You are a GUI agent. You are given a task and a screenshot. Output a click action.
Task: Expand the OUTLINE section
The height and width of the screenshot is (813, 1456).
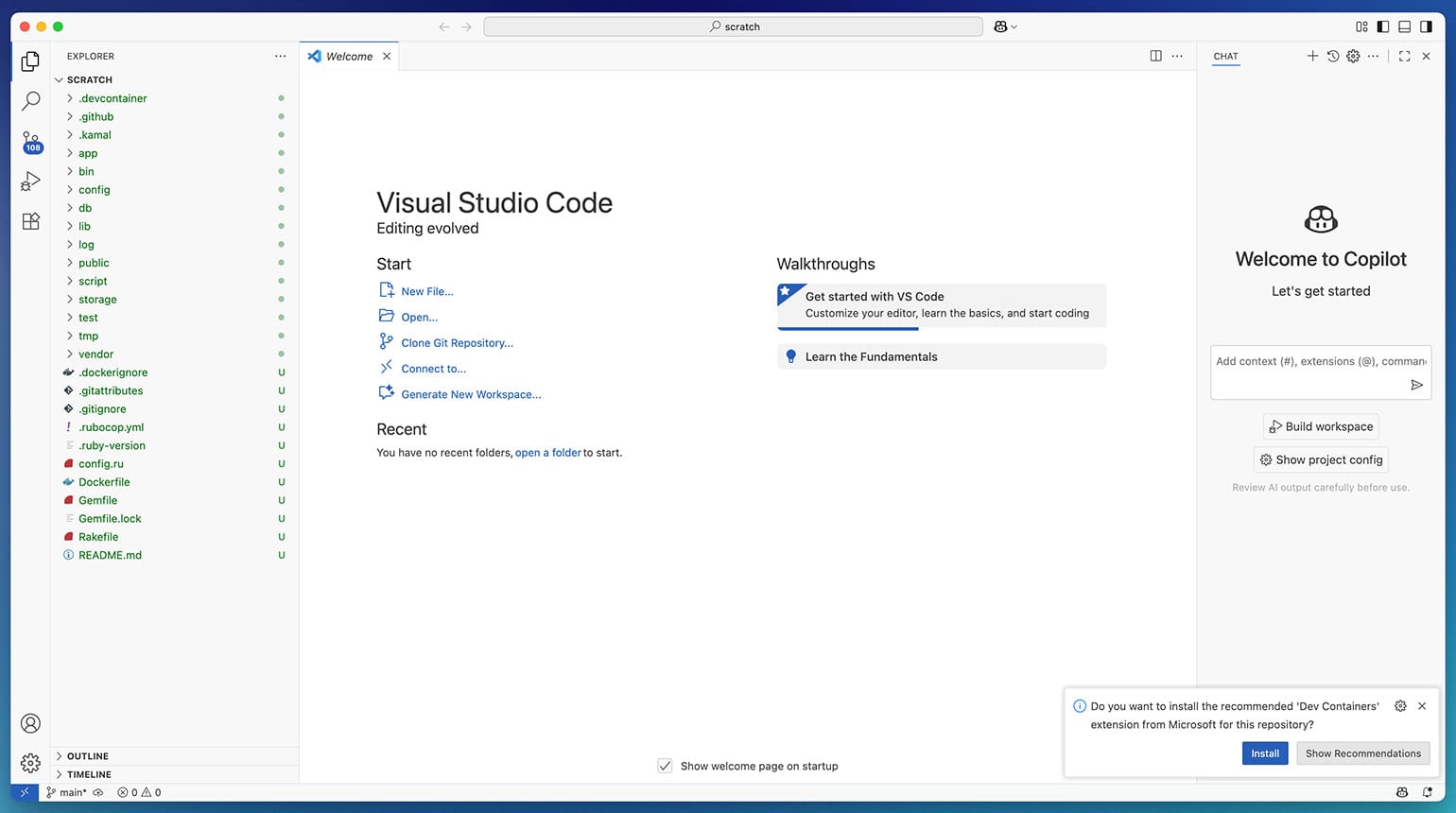(x=88, y=756)
